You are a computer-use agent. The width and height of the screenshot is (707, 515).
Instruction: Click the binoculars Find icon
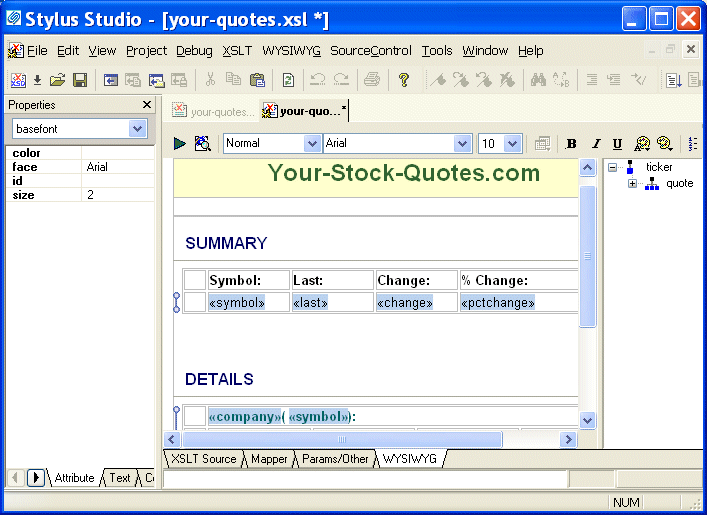tap(538, 80)
